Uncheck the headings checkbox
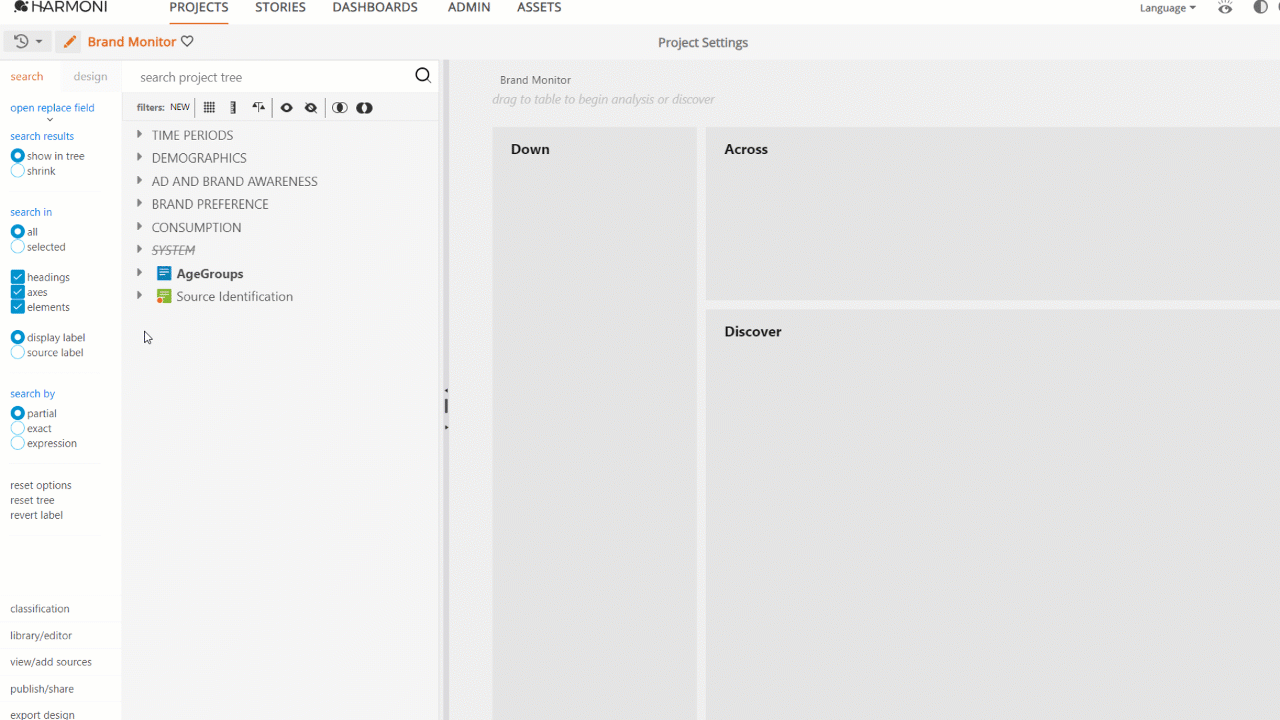 pyautogui.click(x=17, y=277)
